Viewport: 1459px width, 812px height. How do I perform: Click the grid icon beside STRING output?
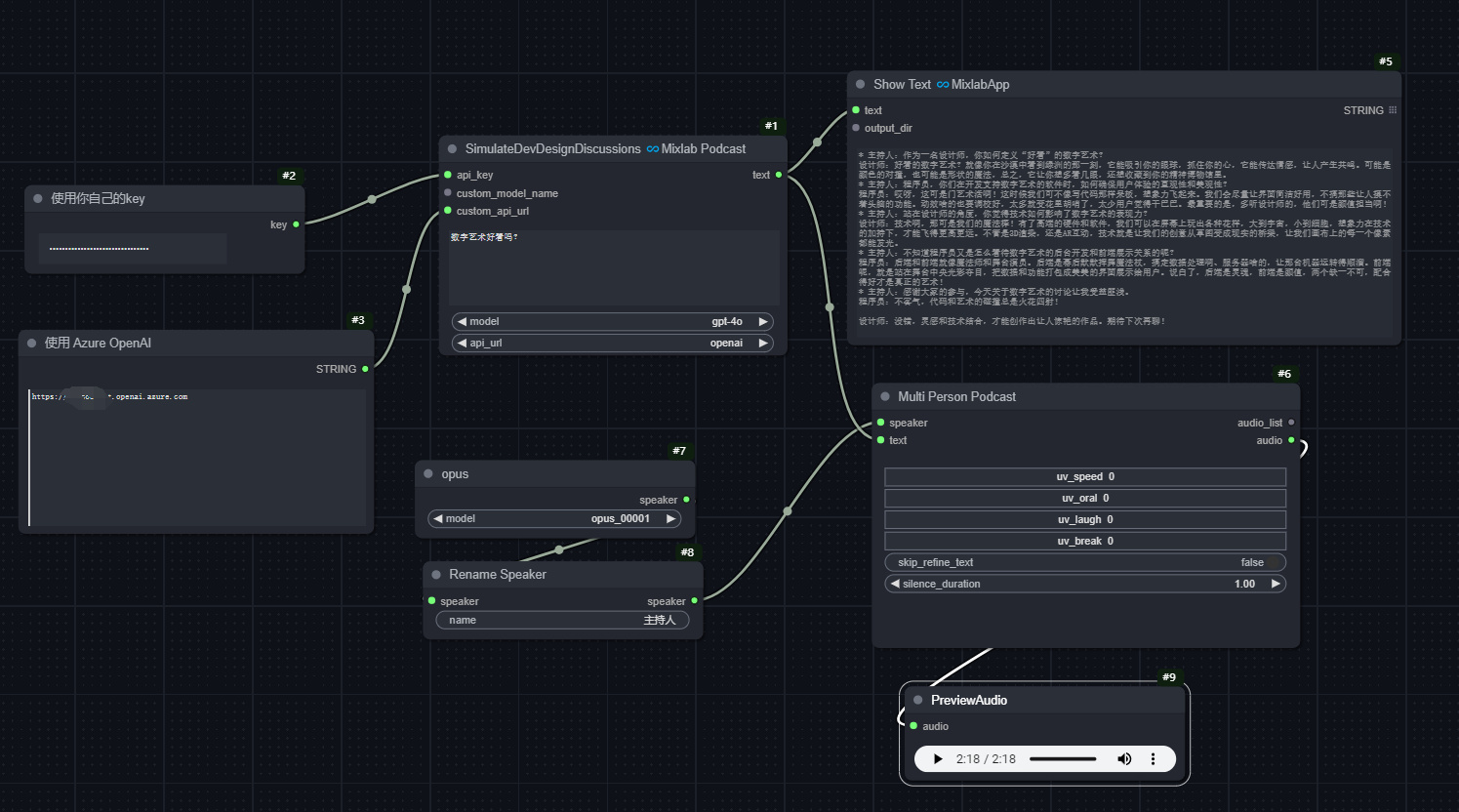pos(1393,110)
